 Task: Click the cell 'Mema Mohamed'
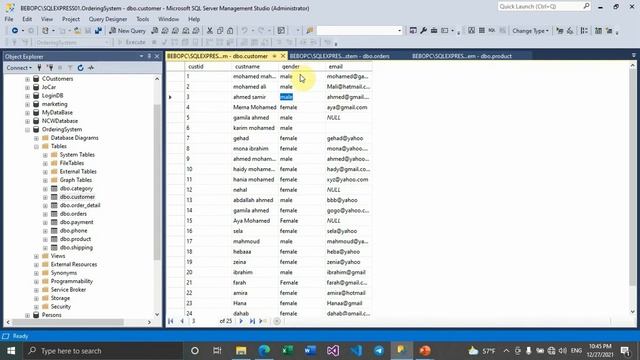click(x=255, y=107)
